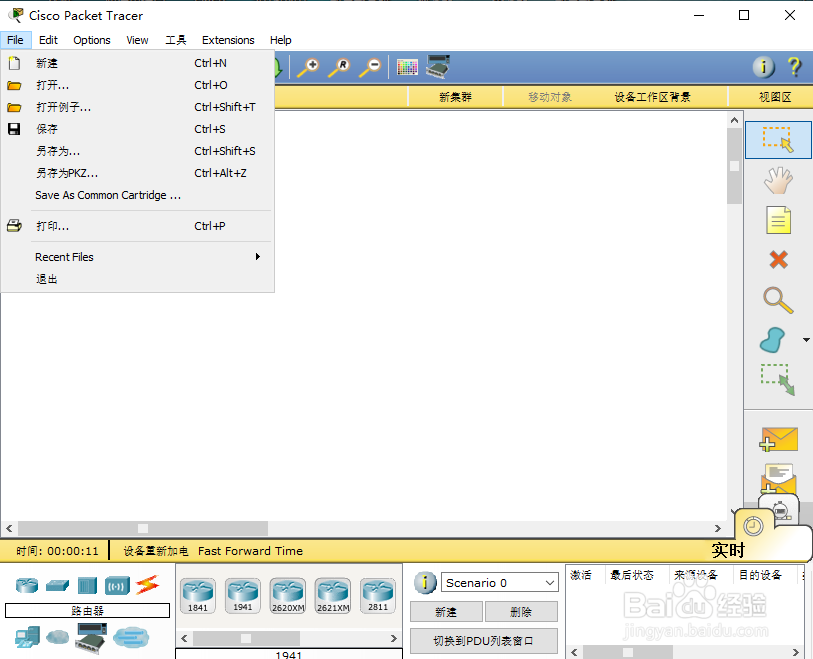This screenshot has width=813, height=659.
Task: Expand the Recent Files submenu
Action: point(137,257)
